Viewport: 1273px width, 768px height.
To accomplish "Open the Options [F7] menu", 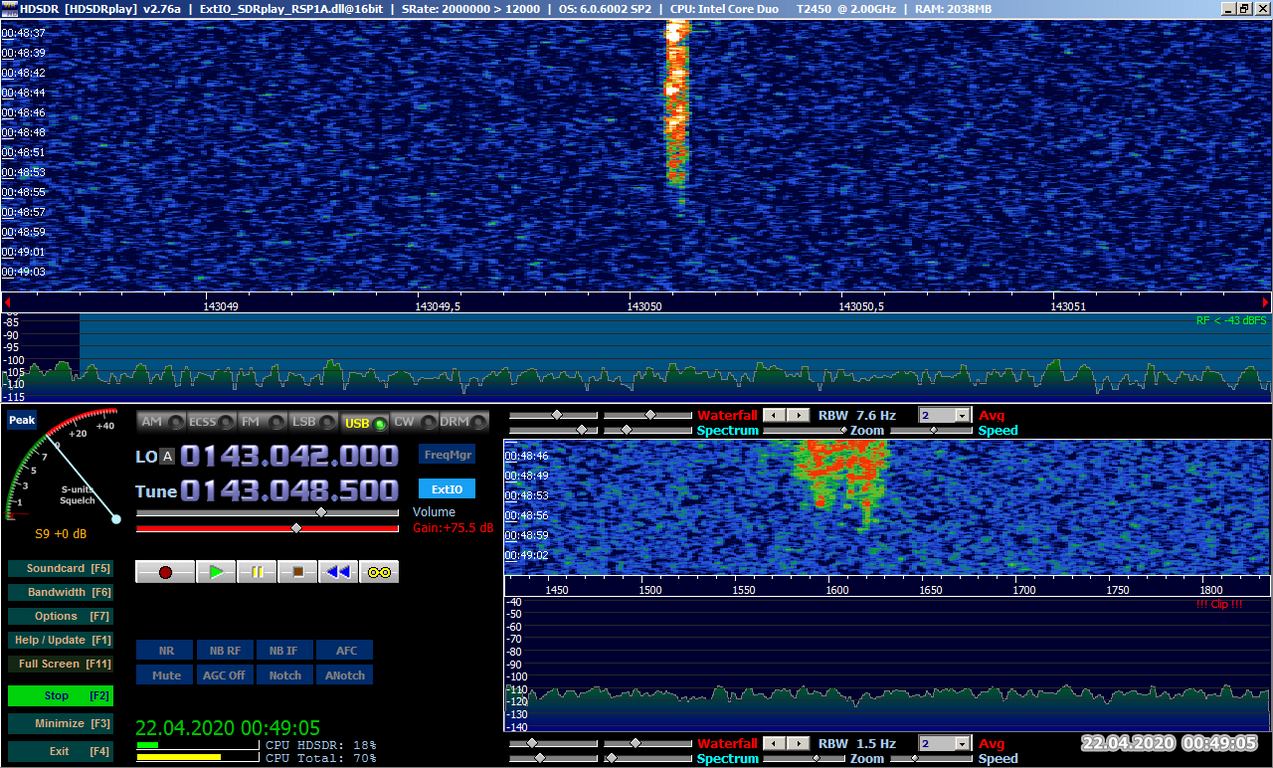I will point(60,616).
